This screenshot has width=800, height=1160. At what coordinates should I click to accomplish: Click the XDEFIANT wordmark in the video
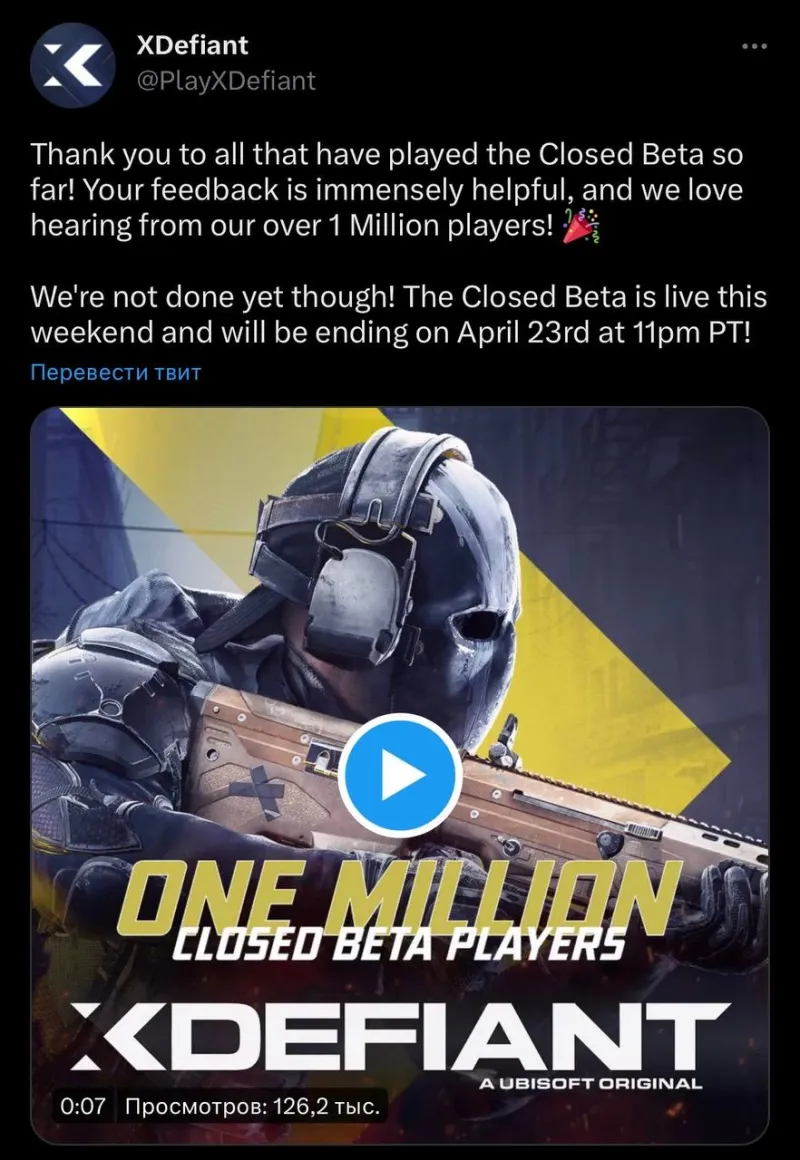(x=400, y=1036)
